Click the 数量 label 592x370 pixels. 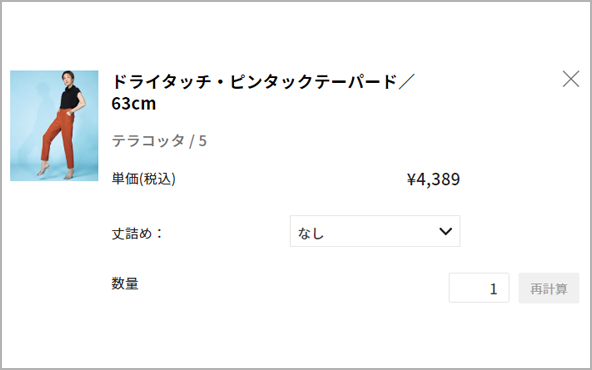pos(125,284)
